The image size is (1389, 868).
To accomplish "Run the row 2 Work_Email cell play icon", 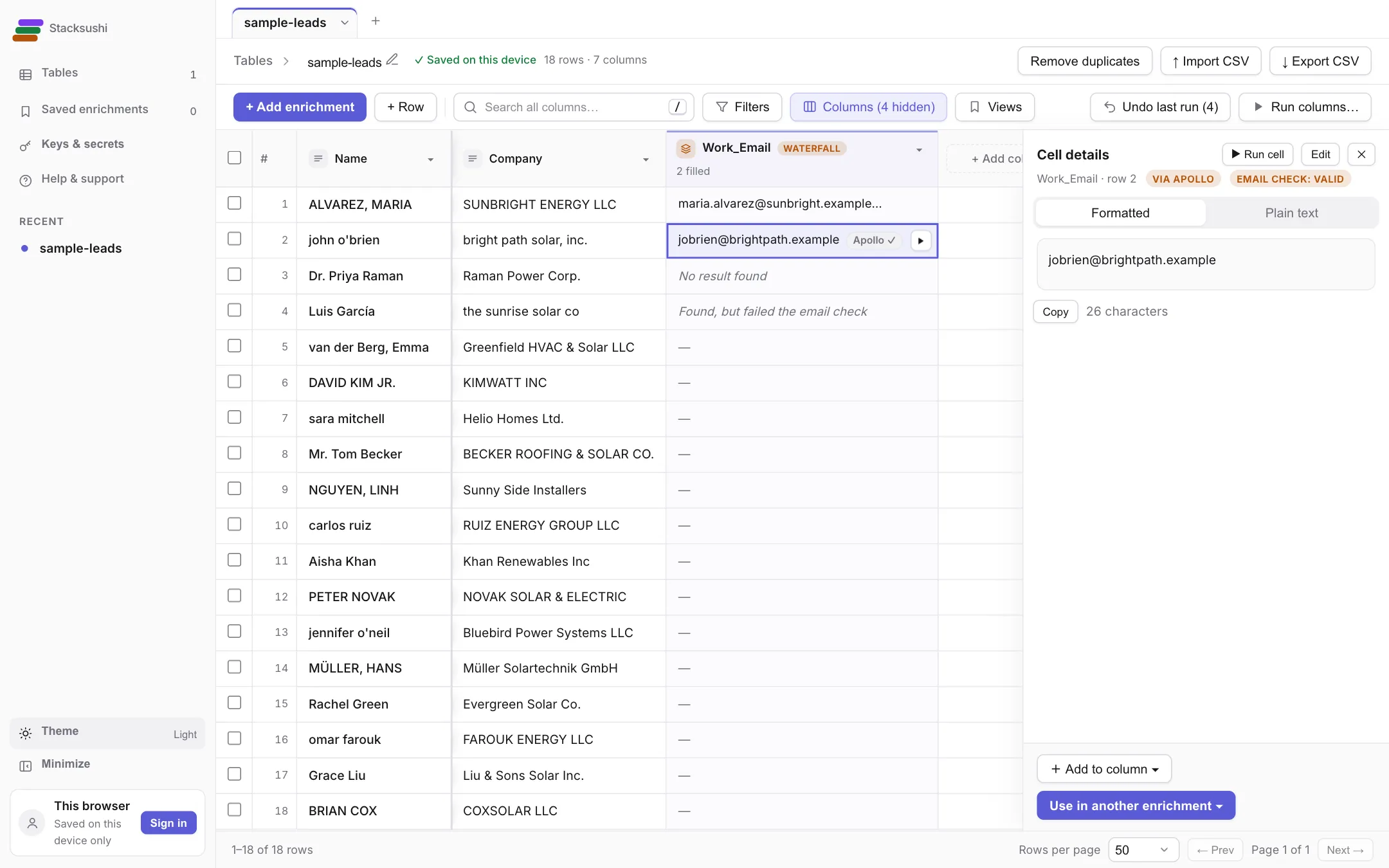I will 921,240.
